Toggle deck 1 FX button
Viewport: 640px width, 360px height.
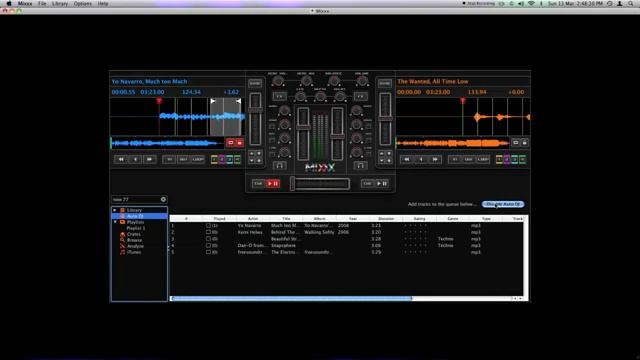pyautogui.click(x=280, y=96)
